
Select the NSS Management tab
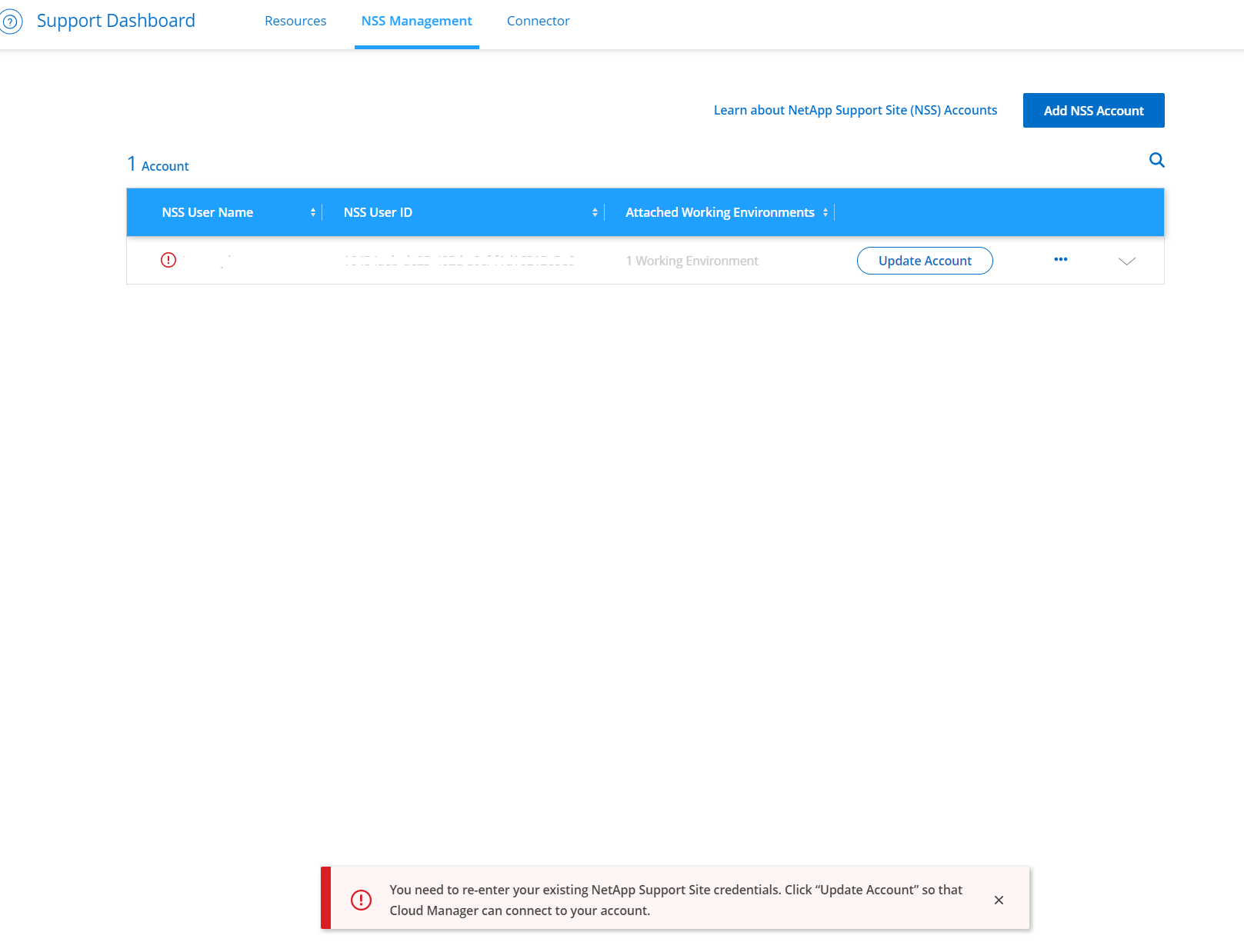pyautogui.click(x=416, y=22)
